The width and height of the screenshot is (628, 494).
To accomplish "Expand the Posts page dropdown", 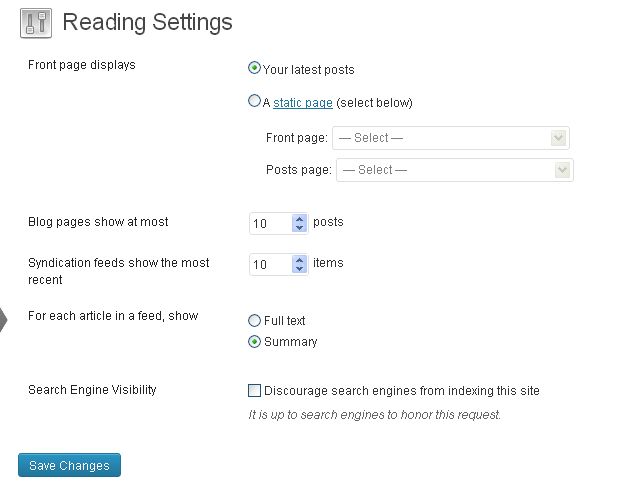I will tap(454, 170).
